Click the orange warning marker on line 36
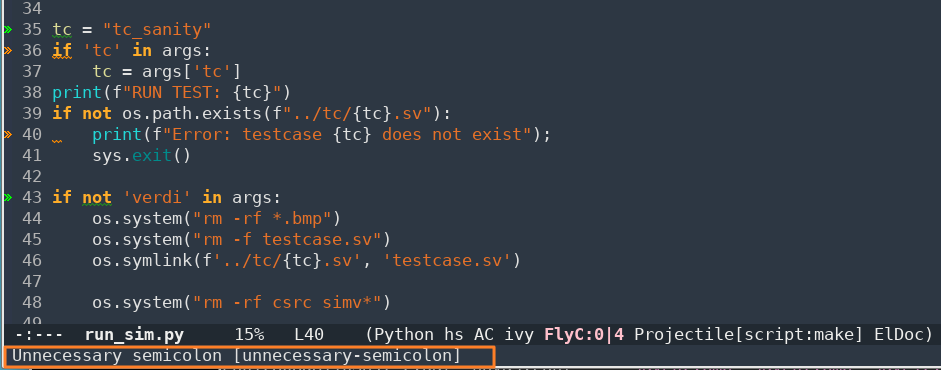Screen dimensions: 941x370 [7, 50]
